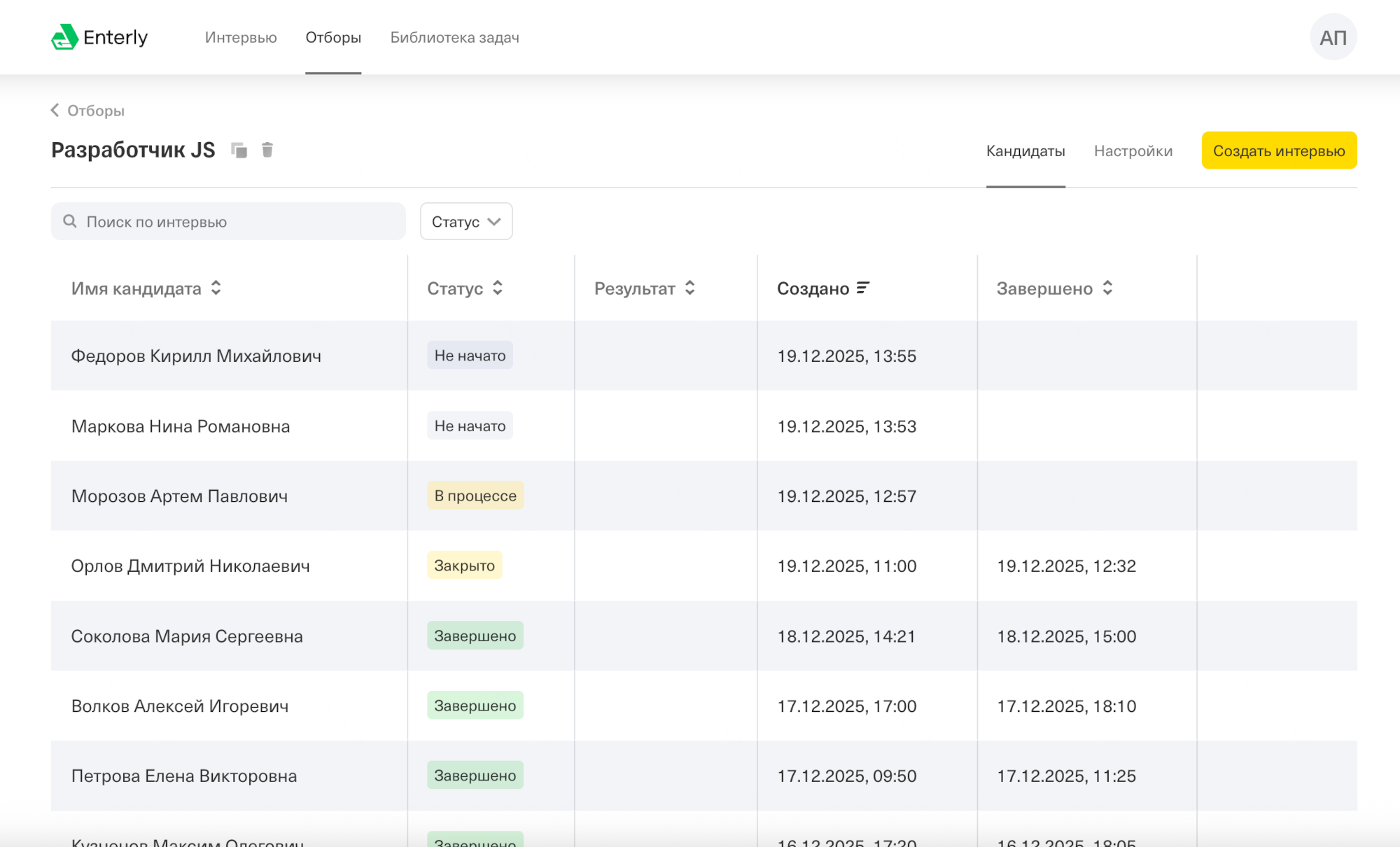Go back via the Отборы breadcrumb link
The image size is (1400, 847).
pyautogui.click(x=95, y=111)
